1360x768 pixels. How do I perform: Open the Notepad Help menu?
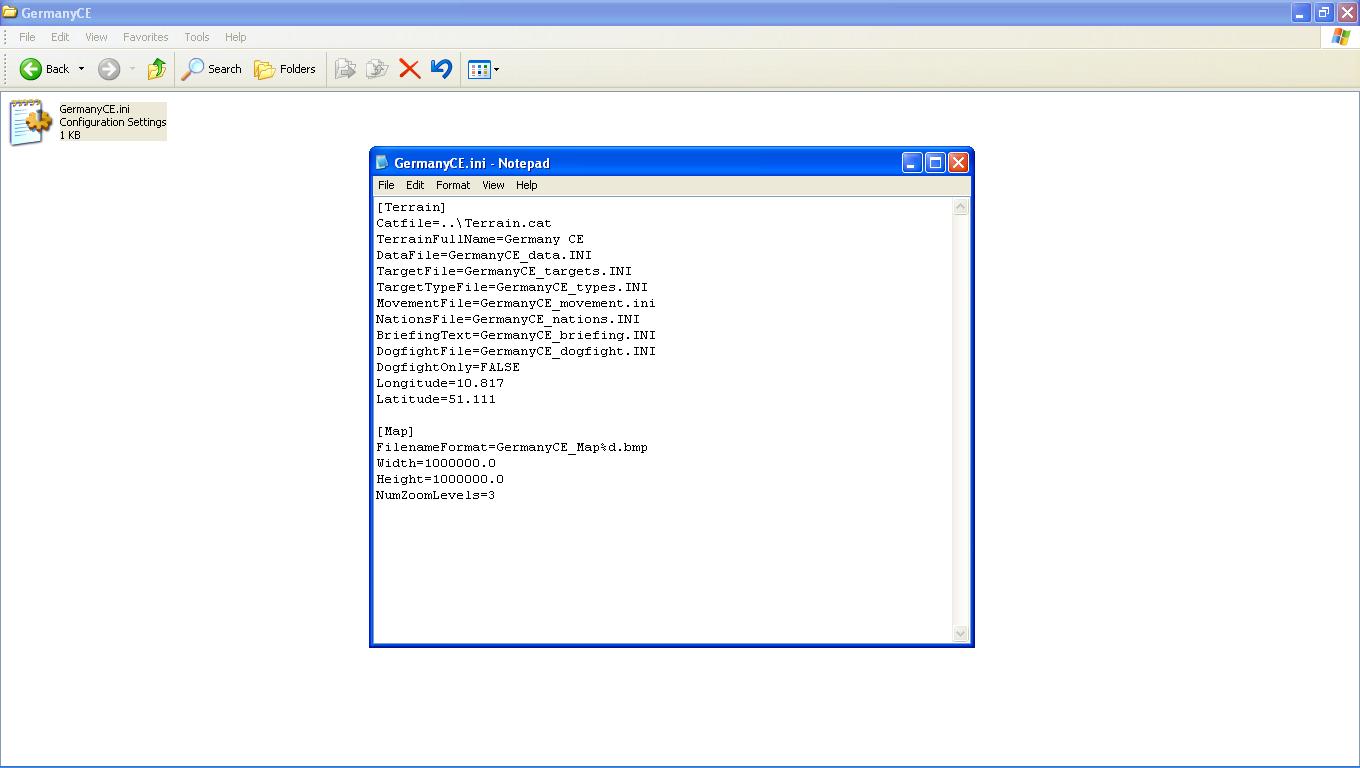point(527,185)
